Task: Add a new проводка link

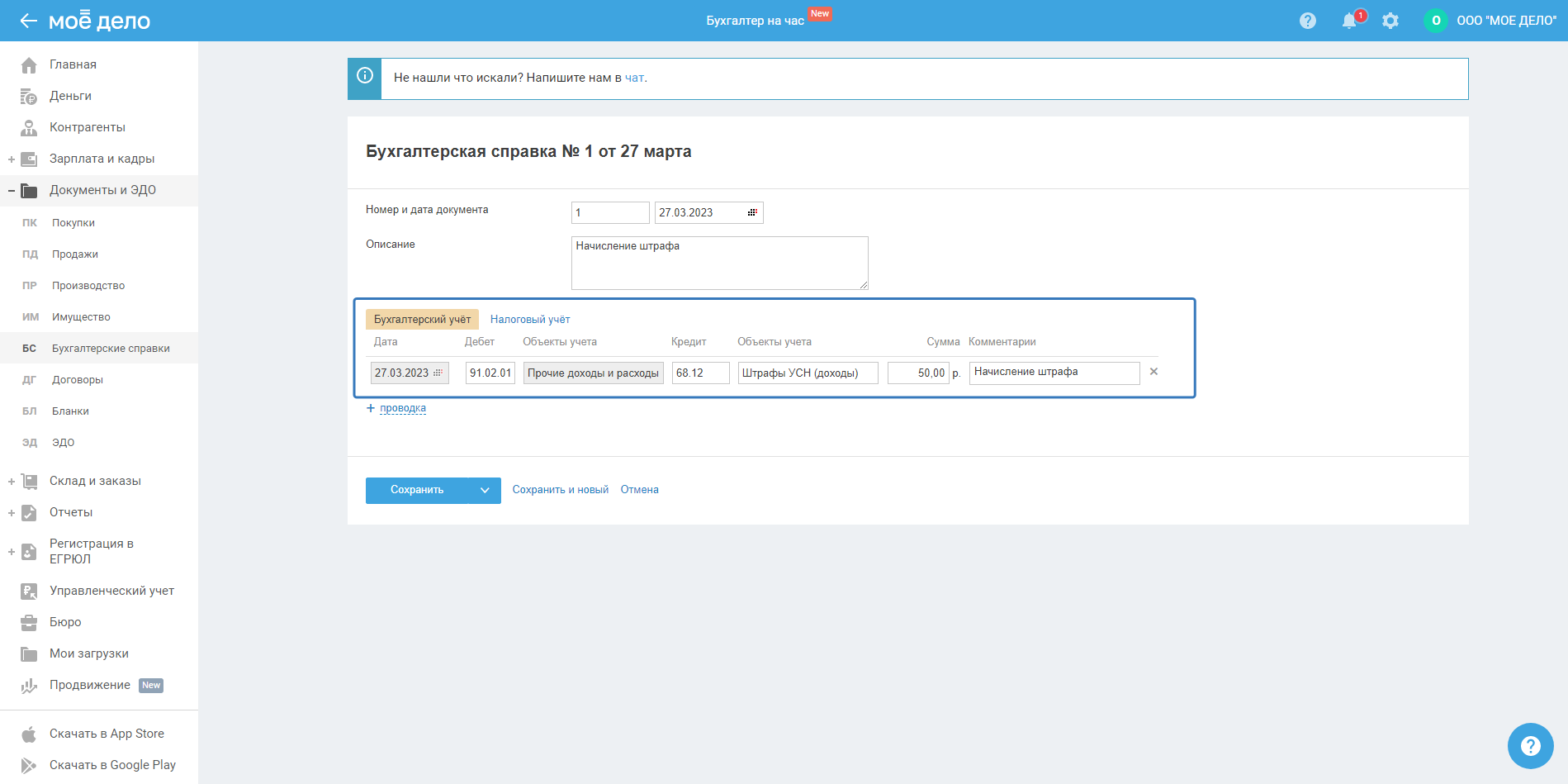Action: coord(402,408)
